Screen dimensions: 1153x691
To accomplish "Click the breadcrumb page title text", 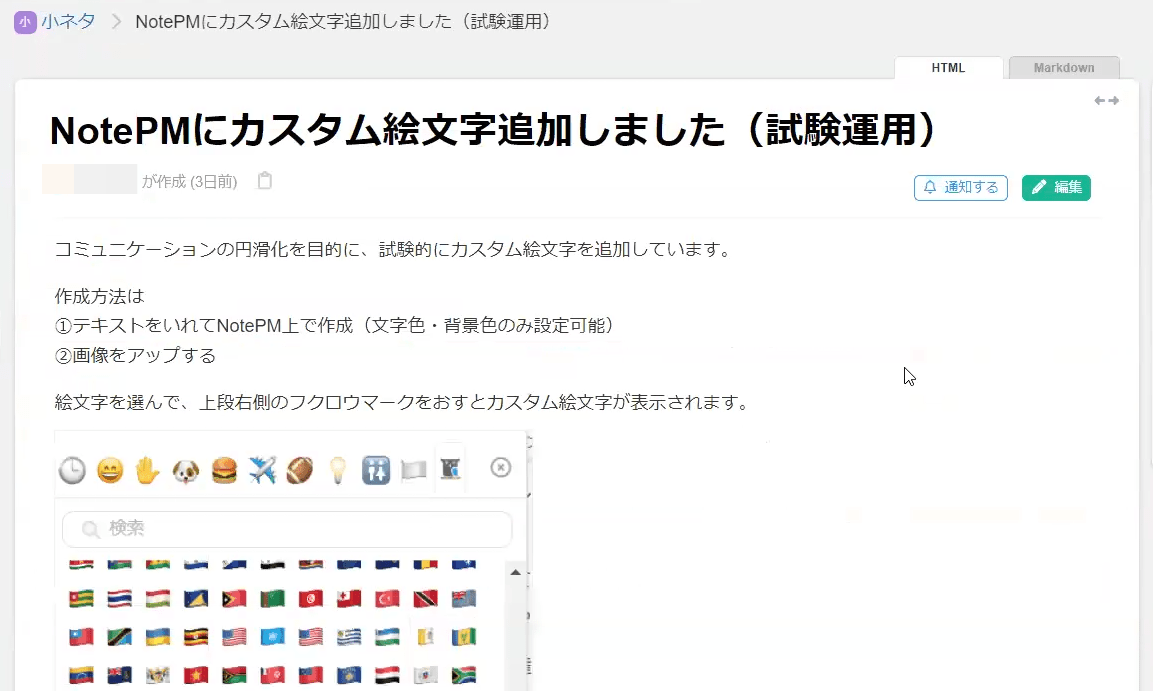I will [343, 21].
